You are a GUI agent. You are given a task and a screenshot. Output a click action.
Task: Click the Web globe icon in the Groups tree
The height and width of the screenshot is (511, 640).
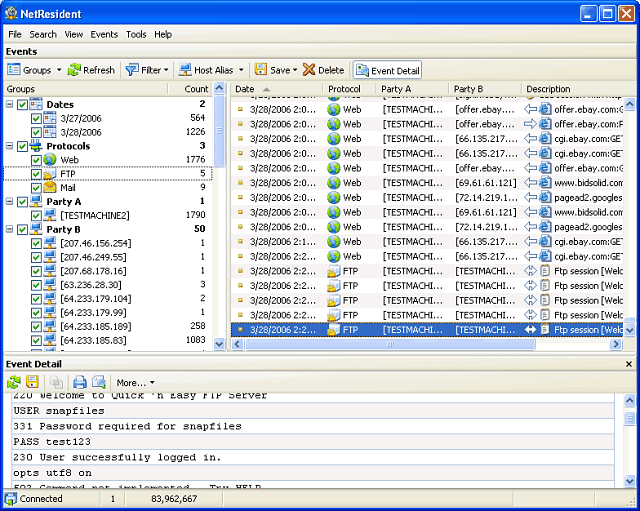click(50, 160)
